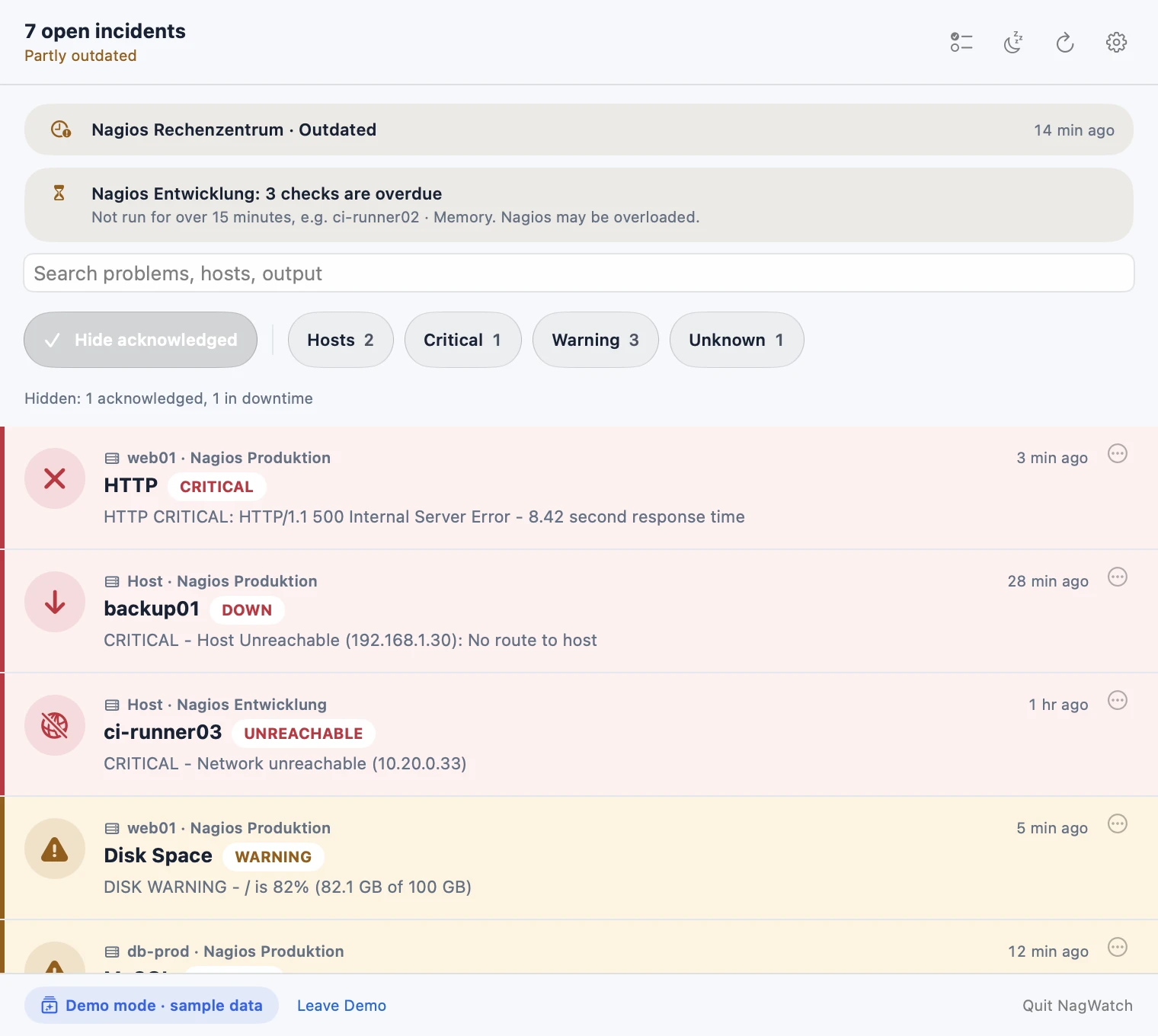Click 'Hidden: 1 acknowledged, 1 in downtime' text
The height and width of the screenshot is (1036, 1158).
(168, 398)
